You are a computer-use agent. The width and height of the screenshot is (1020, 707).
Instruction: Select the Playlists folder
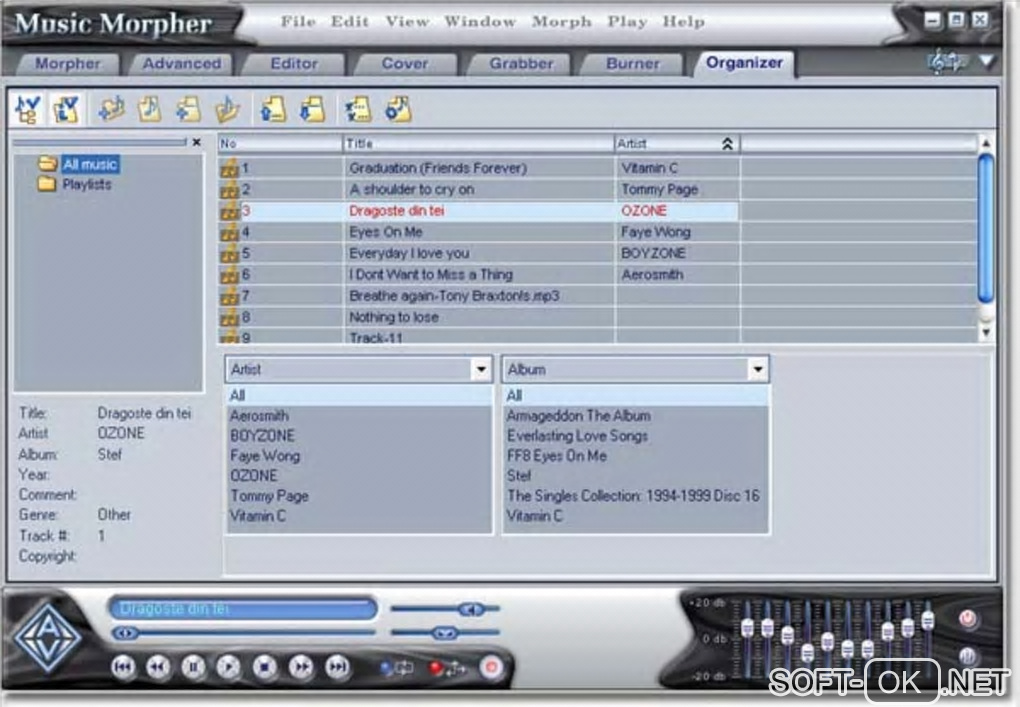point(87,185)
